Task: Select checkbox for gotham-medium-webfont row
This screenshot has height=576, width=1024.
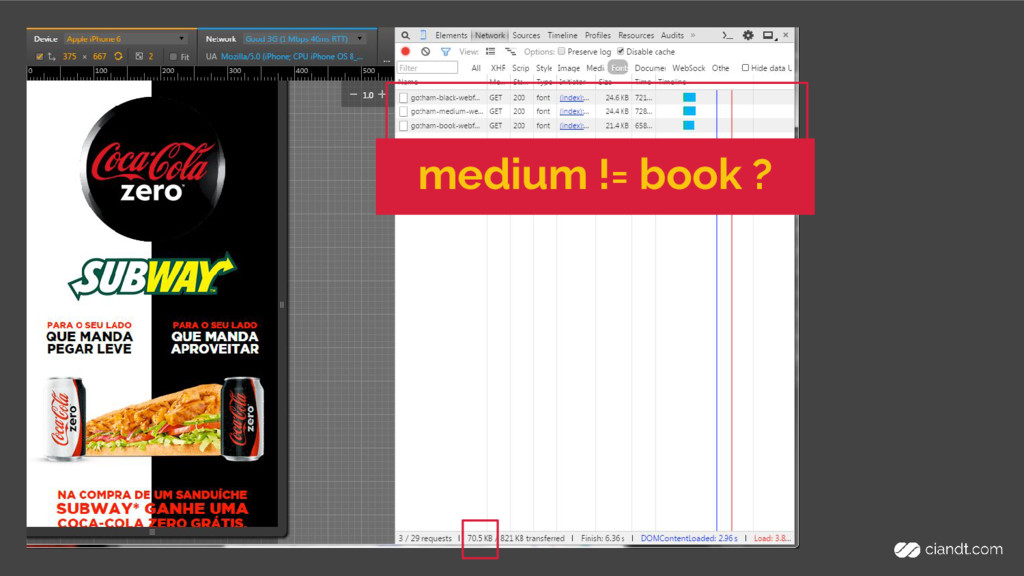Action: tap(404, 112)
